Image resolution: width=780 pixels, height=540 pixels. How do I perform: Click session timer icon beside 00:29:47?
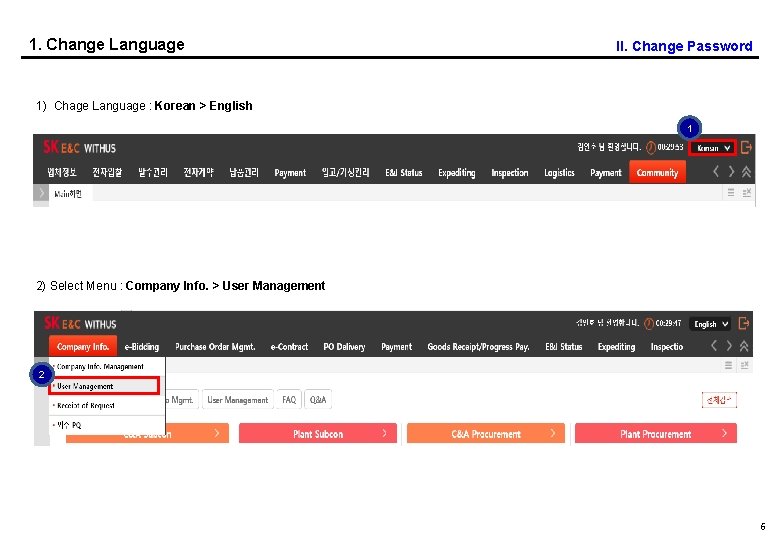[649, 323]
